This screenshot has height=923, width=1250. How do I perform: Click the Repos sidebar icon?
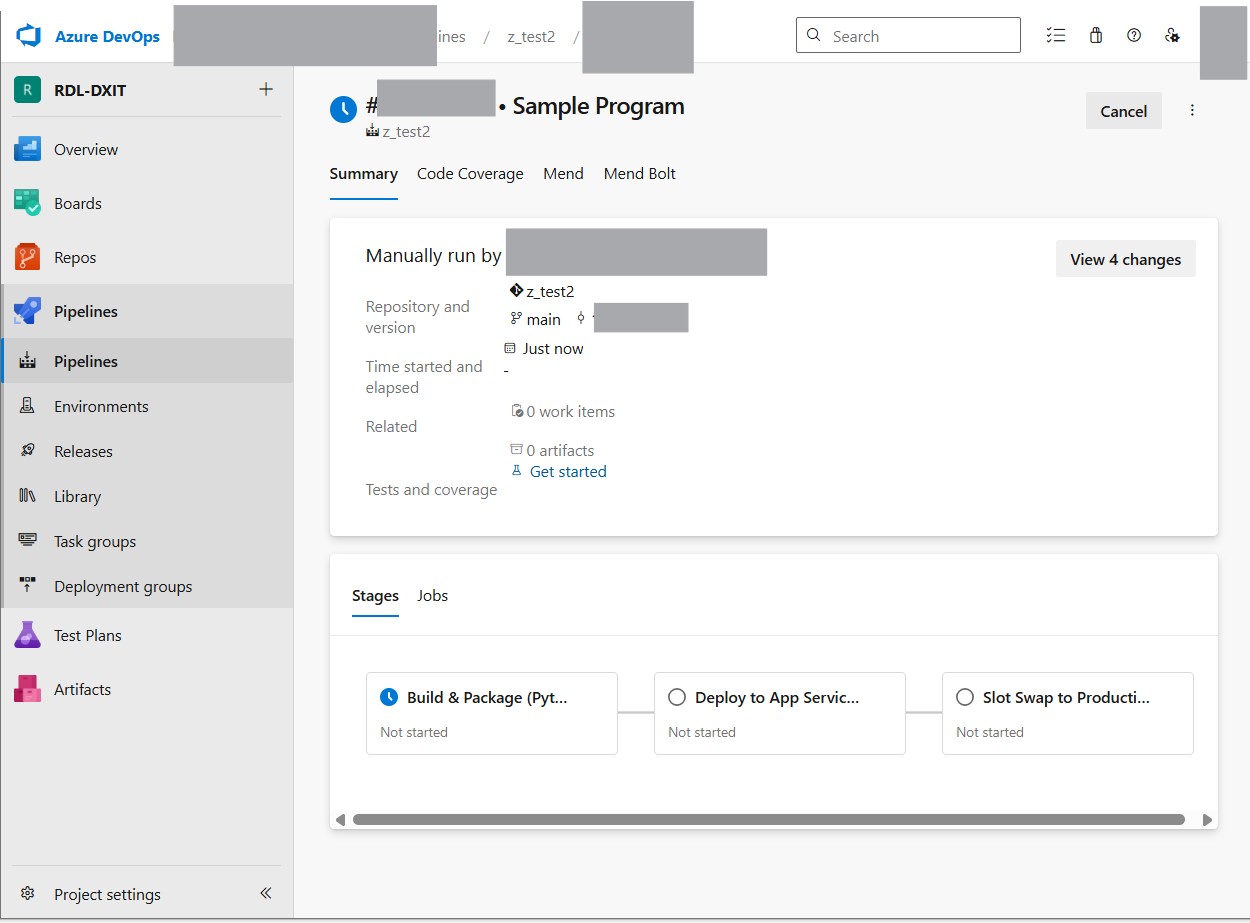click(x=27, y=257)
